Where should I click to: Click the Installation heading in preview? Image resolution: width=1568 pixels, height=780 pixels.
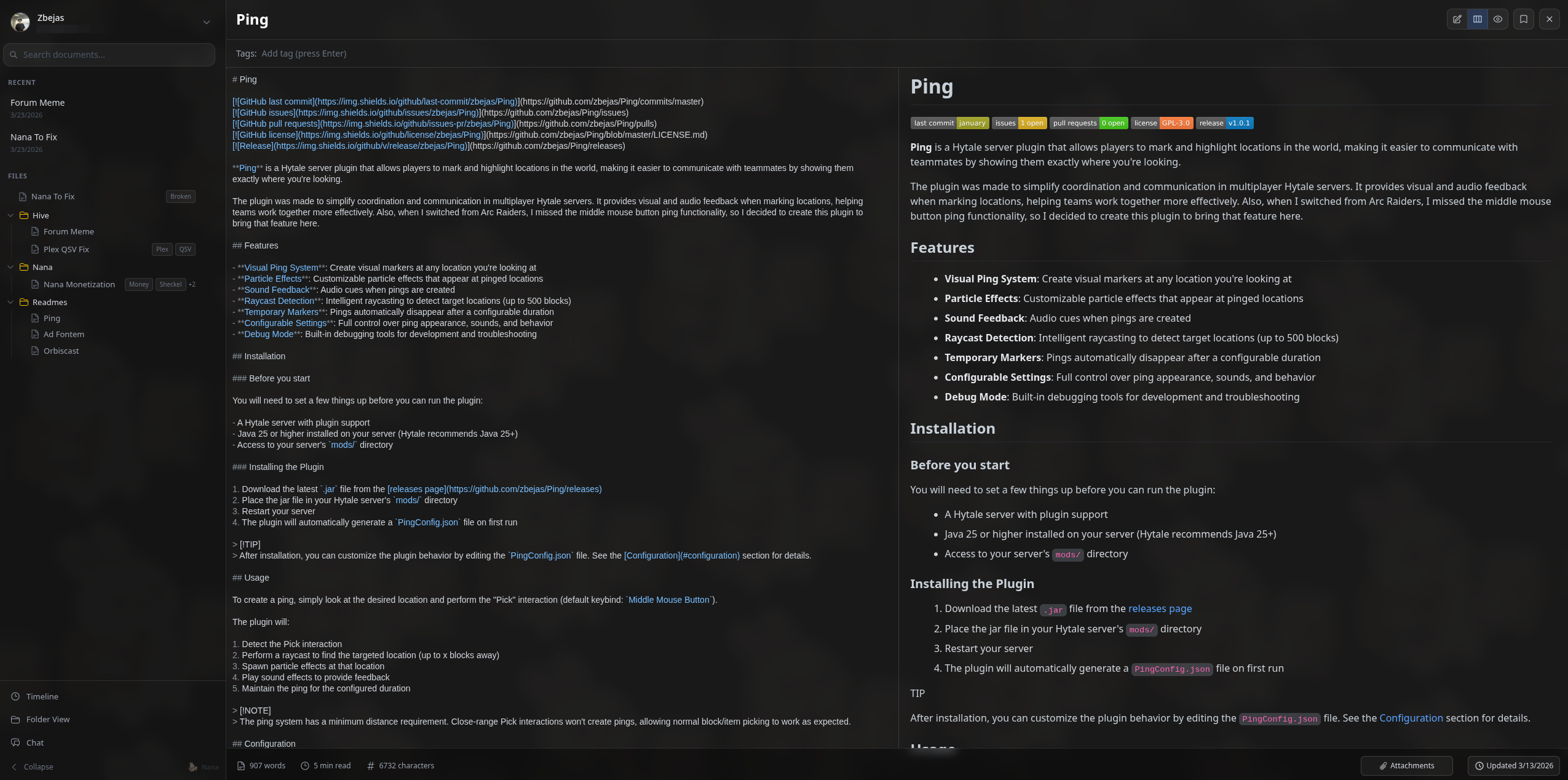point(952,429)
